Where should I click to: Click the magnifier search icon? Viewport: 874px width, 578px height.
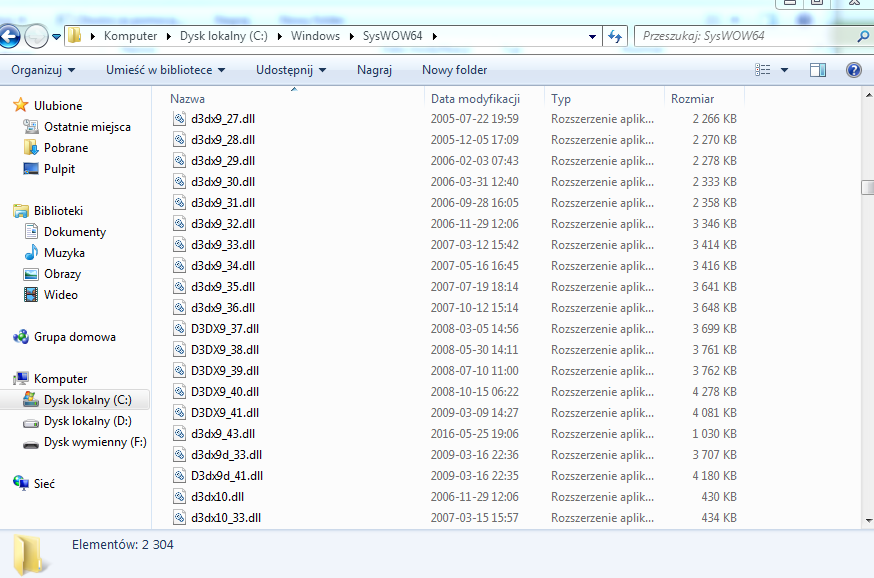click(x=863, y=36)
